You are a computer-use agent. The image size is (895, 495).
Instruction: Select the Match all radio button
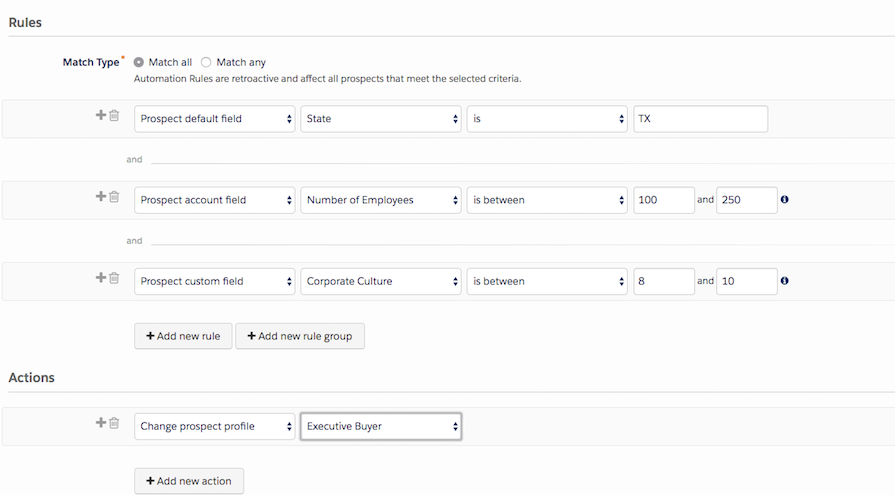(139, 62)
